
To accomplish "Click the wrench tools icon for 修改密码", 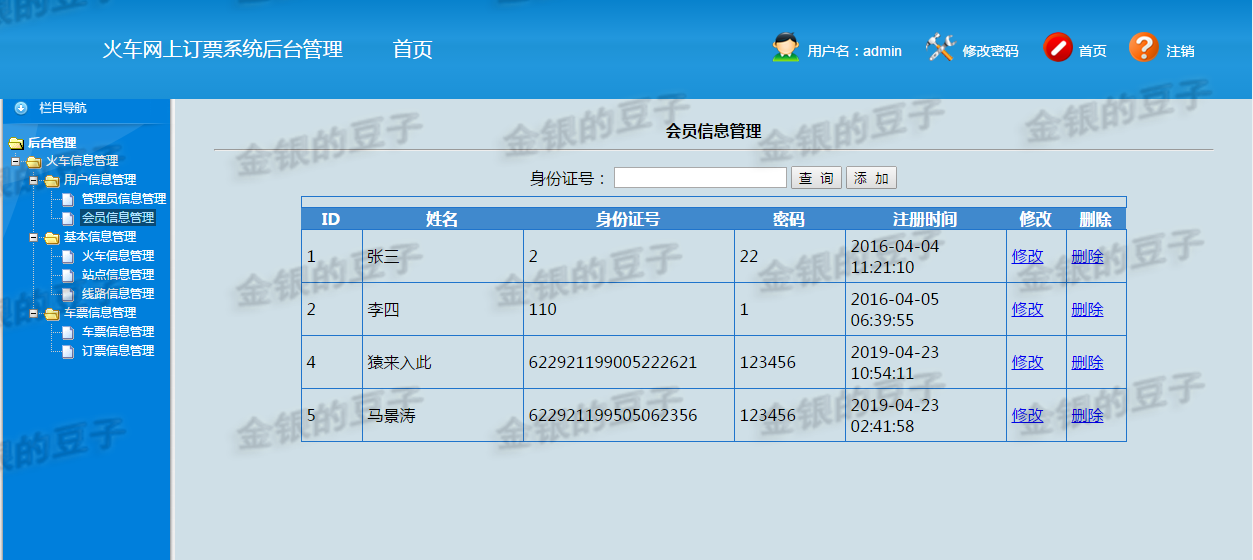I will click(x=940, y=48).
